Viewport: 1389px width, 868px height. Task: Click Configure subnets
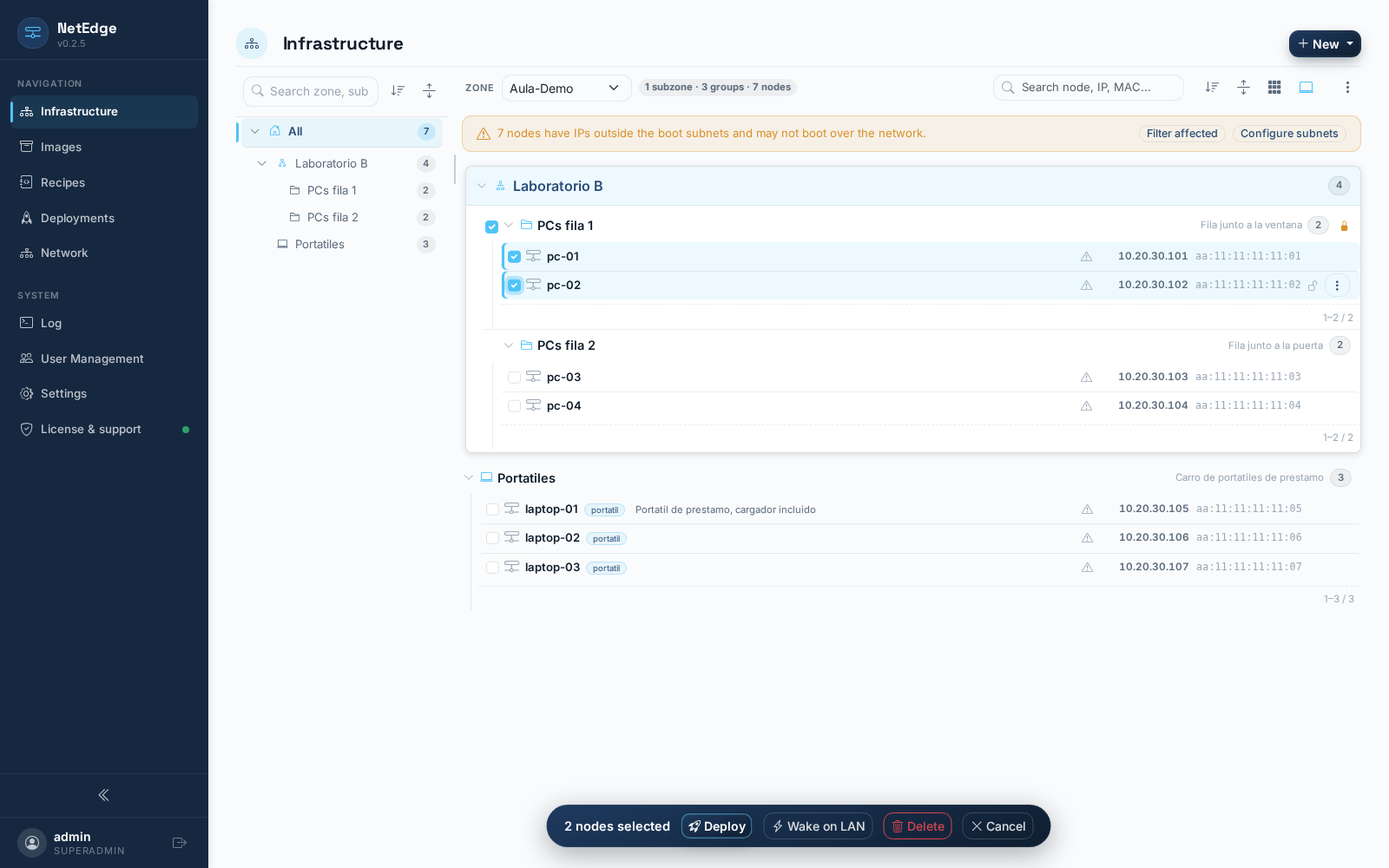[1289, 134]
